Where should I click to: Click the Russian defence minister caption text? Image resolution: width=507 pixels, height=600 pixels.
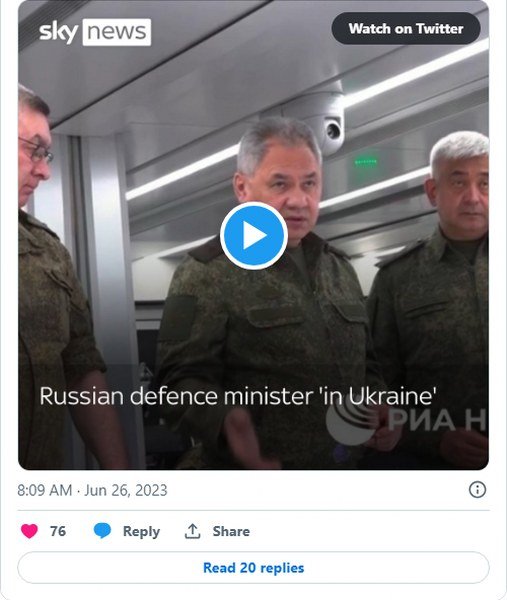[238, 396]
